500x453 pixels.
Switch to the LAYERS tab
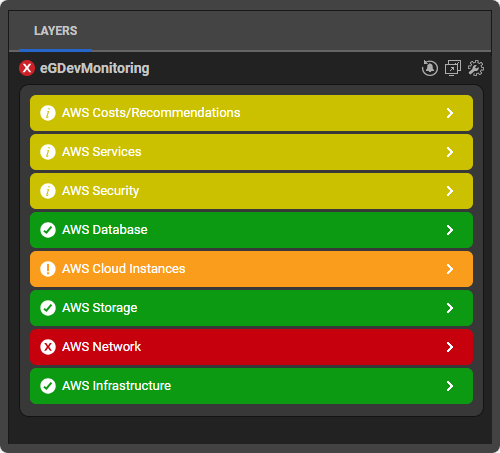point(55,31)
